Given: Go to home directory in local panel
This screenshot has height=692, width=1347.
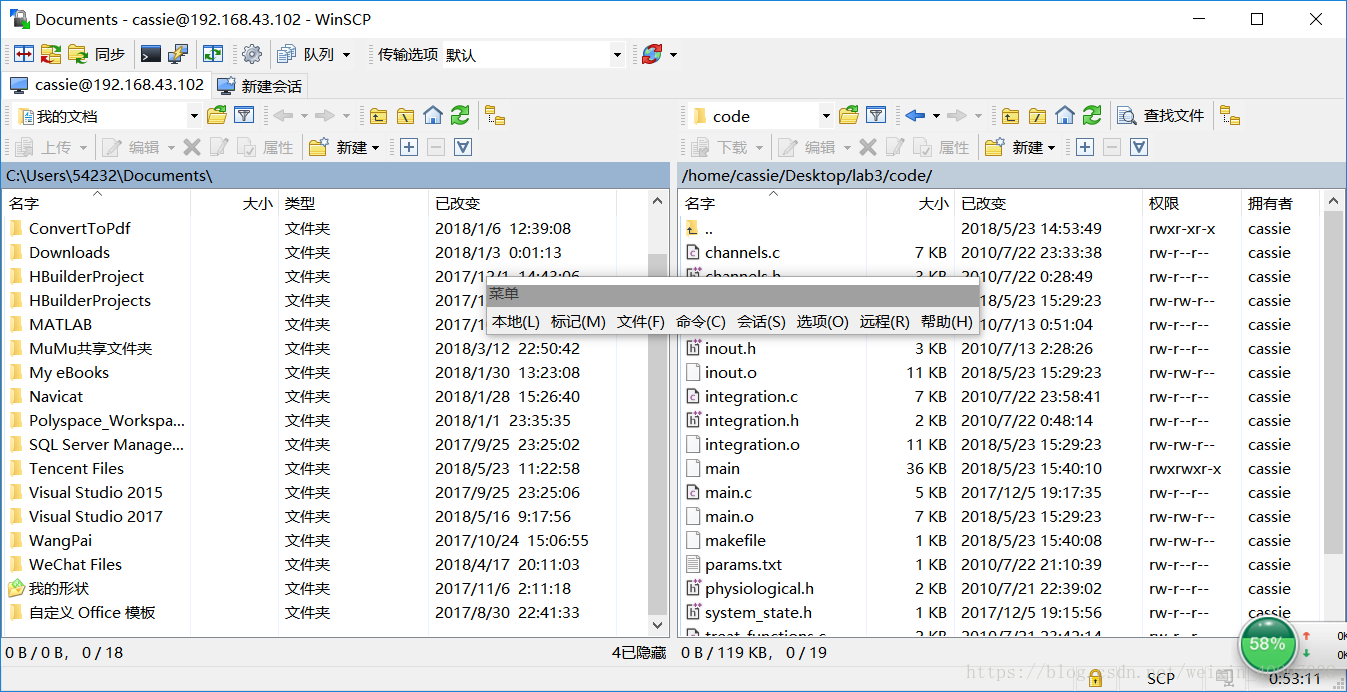Looking at the screenshot, I should (x=432, y=116).
